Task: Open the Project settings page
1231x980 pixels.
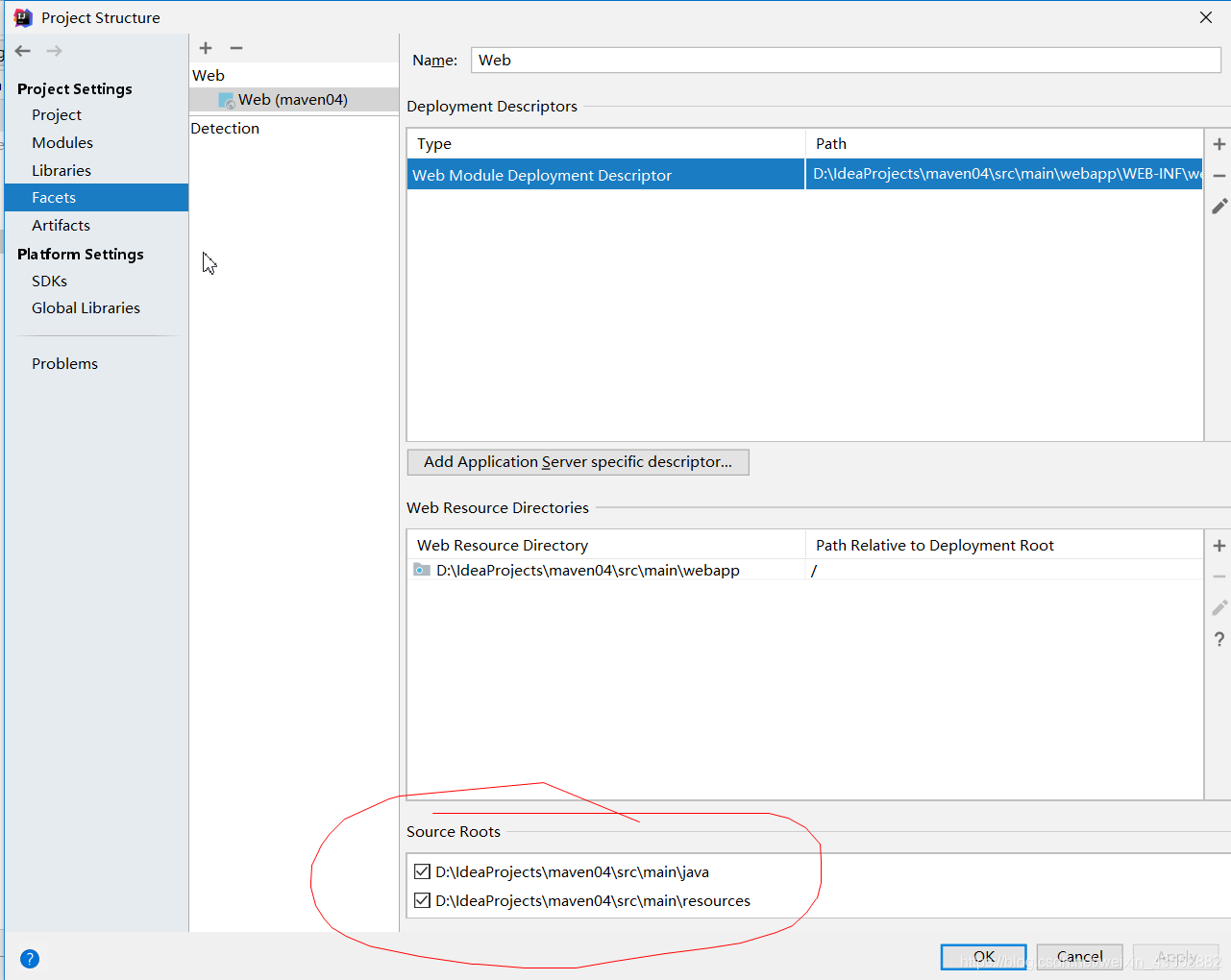Action: (x=57, y=114)
